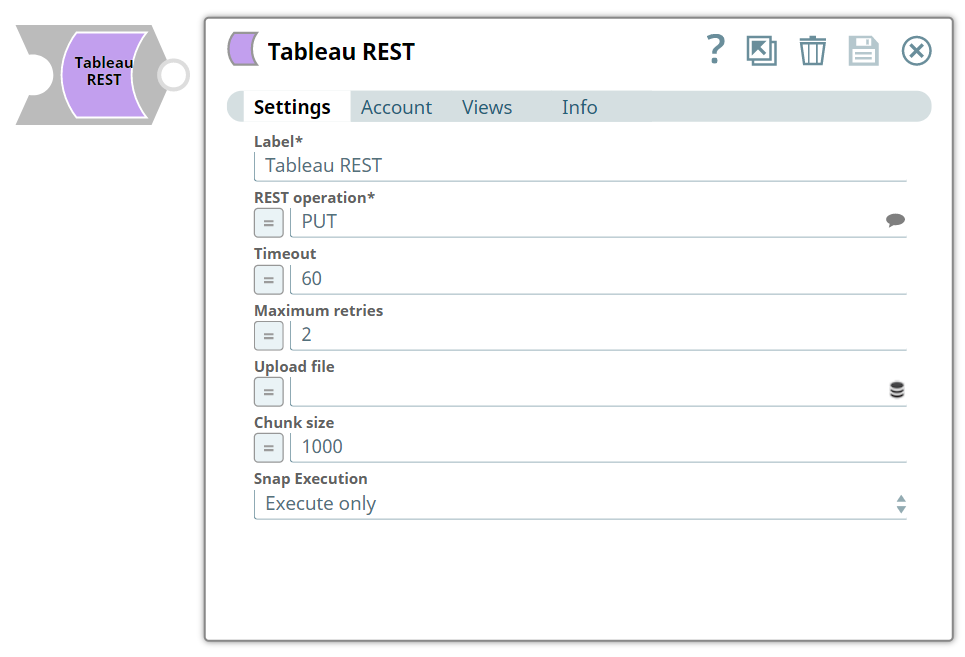Open the comment bubble on REST operation
Screen dimensions: 965x657
click(895, 220)
